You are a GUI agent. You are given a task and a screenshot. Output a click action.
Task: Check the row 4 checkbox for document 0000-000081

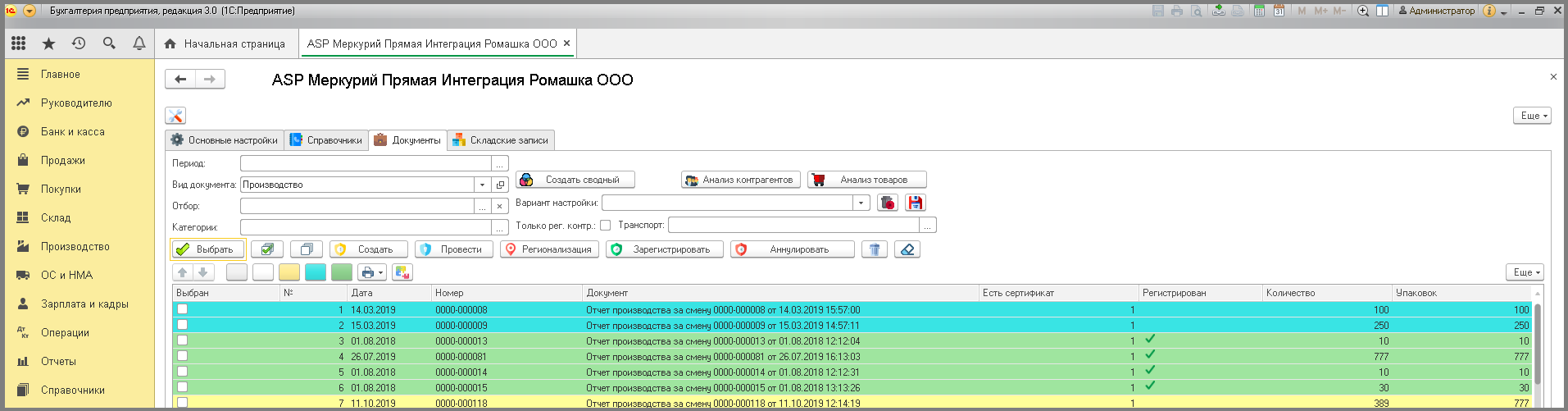[182, 356]
